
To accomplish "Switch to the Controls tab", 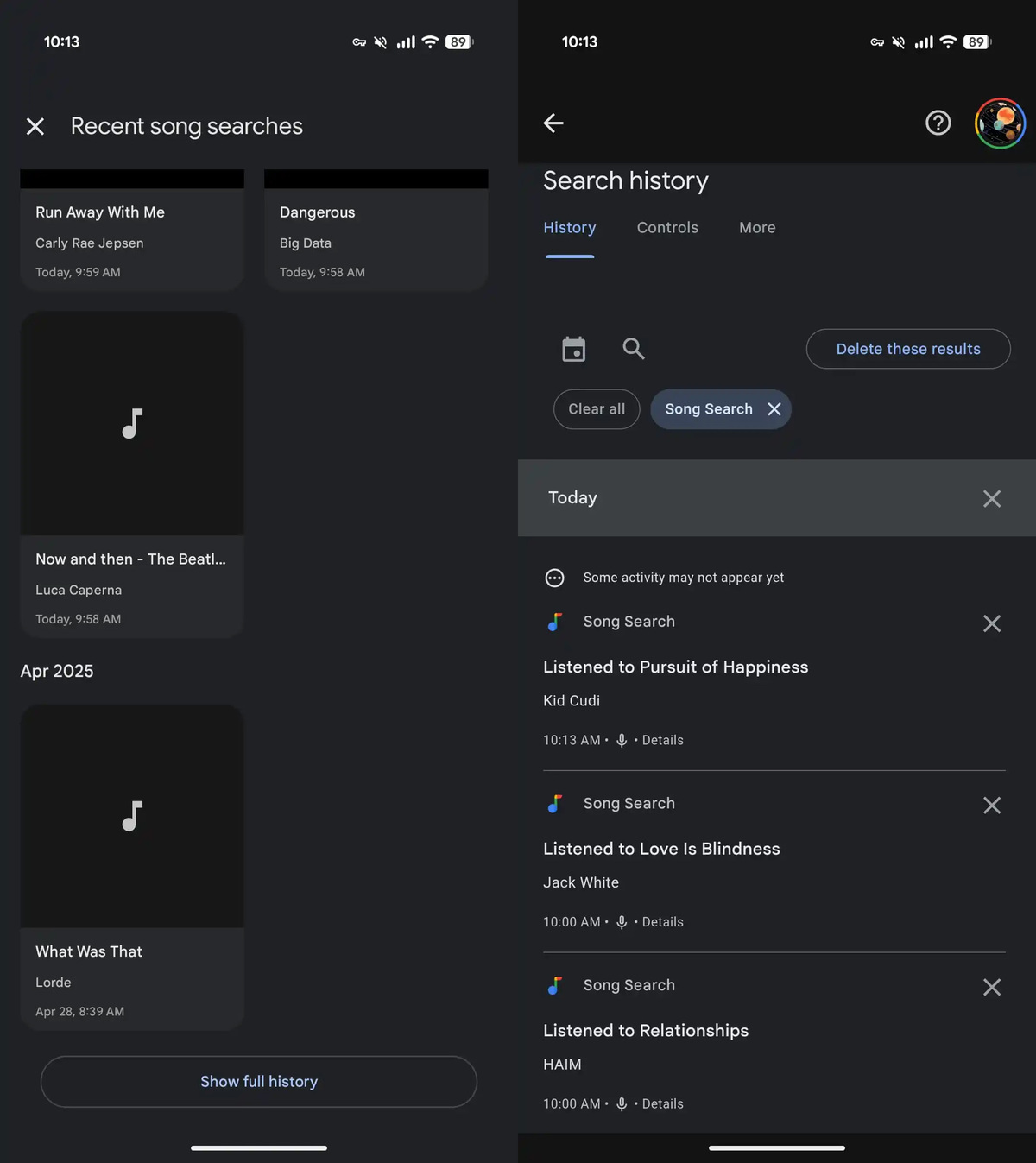I will 667,228.
